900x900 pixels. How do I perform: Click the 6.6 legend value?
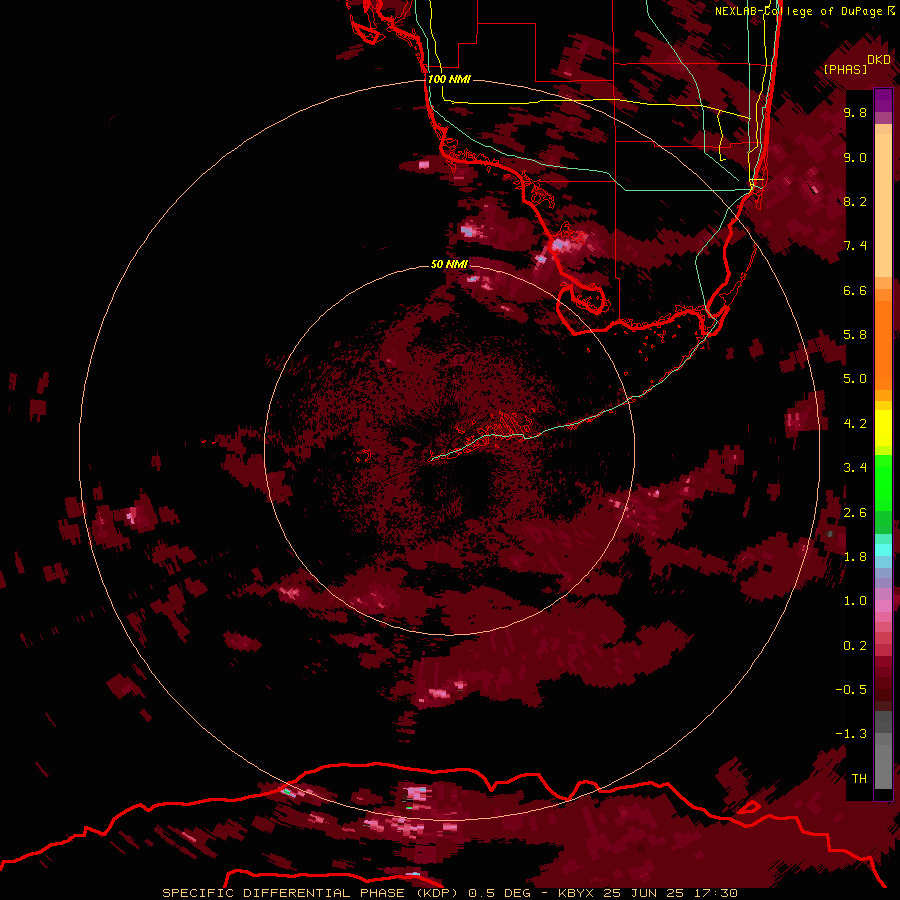click(855, 290)
